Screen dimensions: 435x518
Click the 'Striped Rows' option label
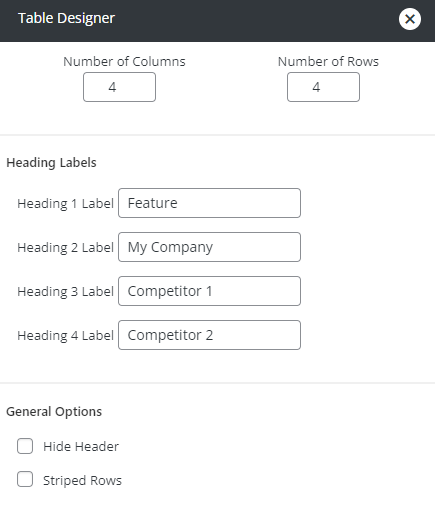(x=82, y=481)
